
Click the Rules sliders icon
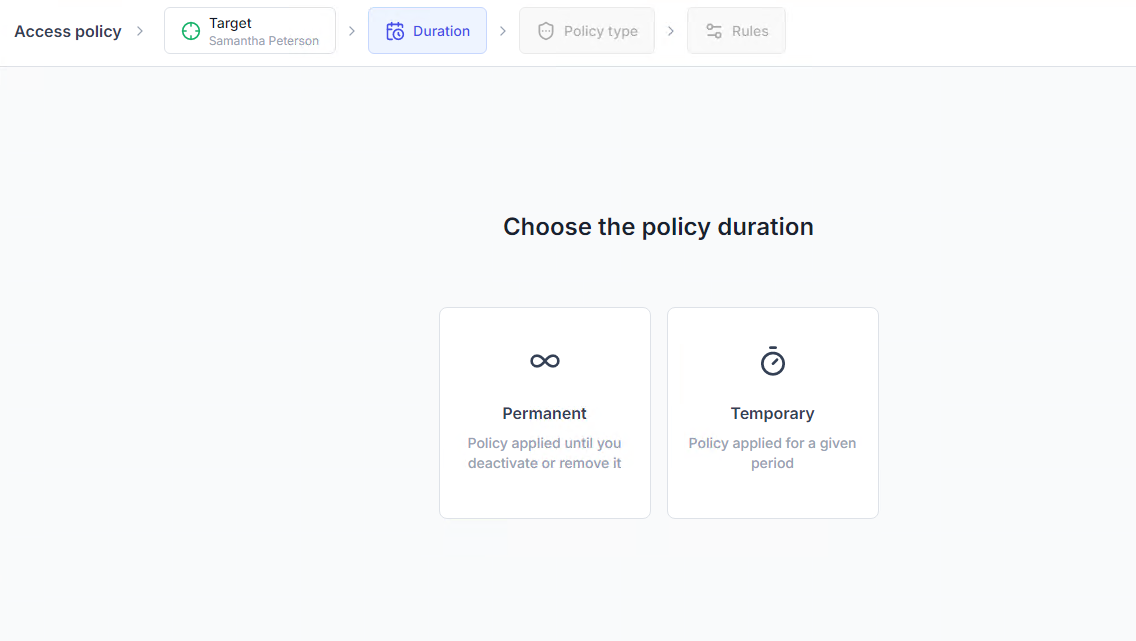tap(714, 31)
